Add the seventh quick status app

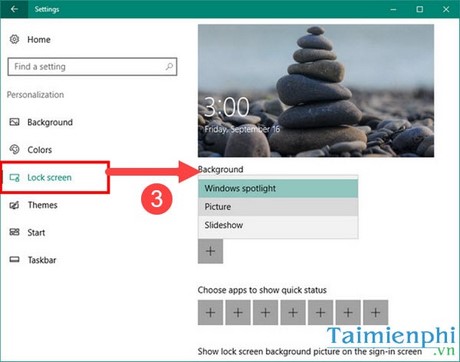click(376, 312)
